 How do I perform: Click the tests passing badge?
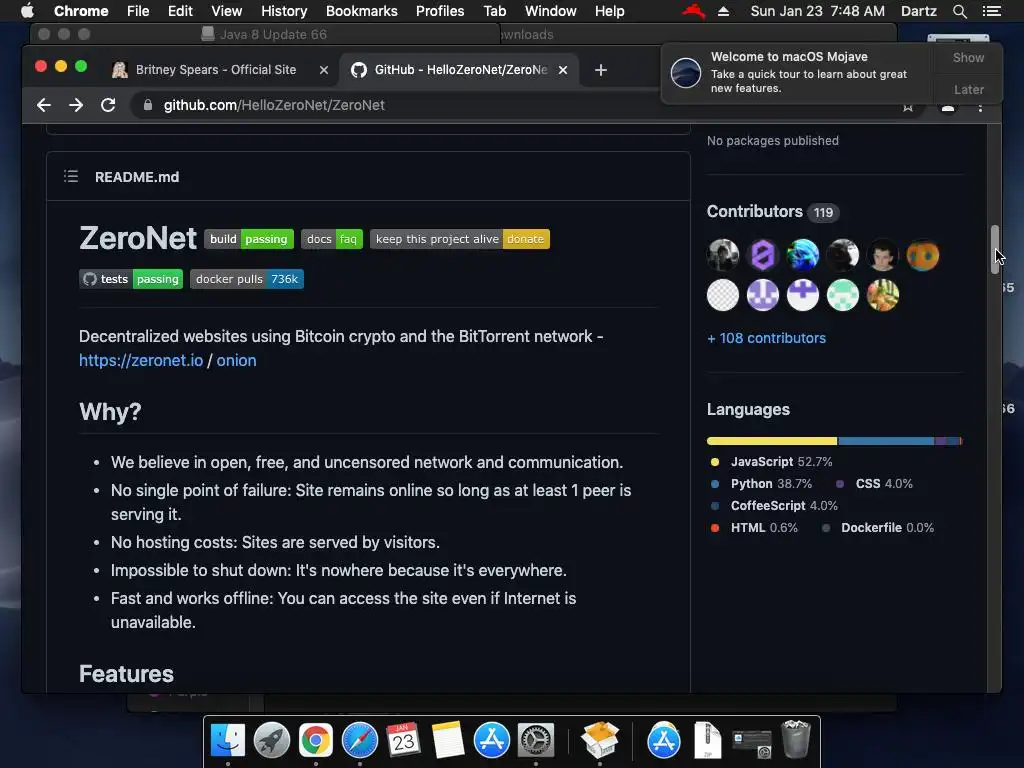(131, 279)
